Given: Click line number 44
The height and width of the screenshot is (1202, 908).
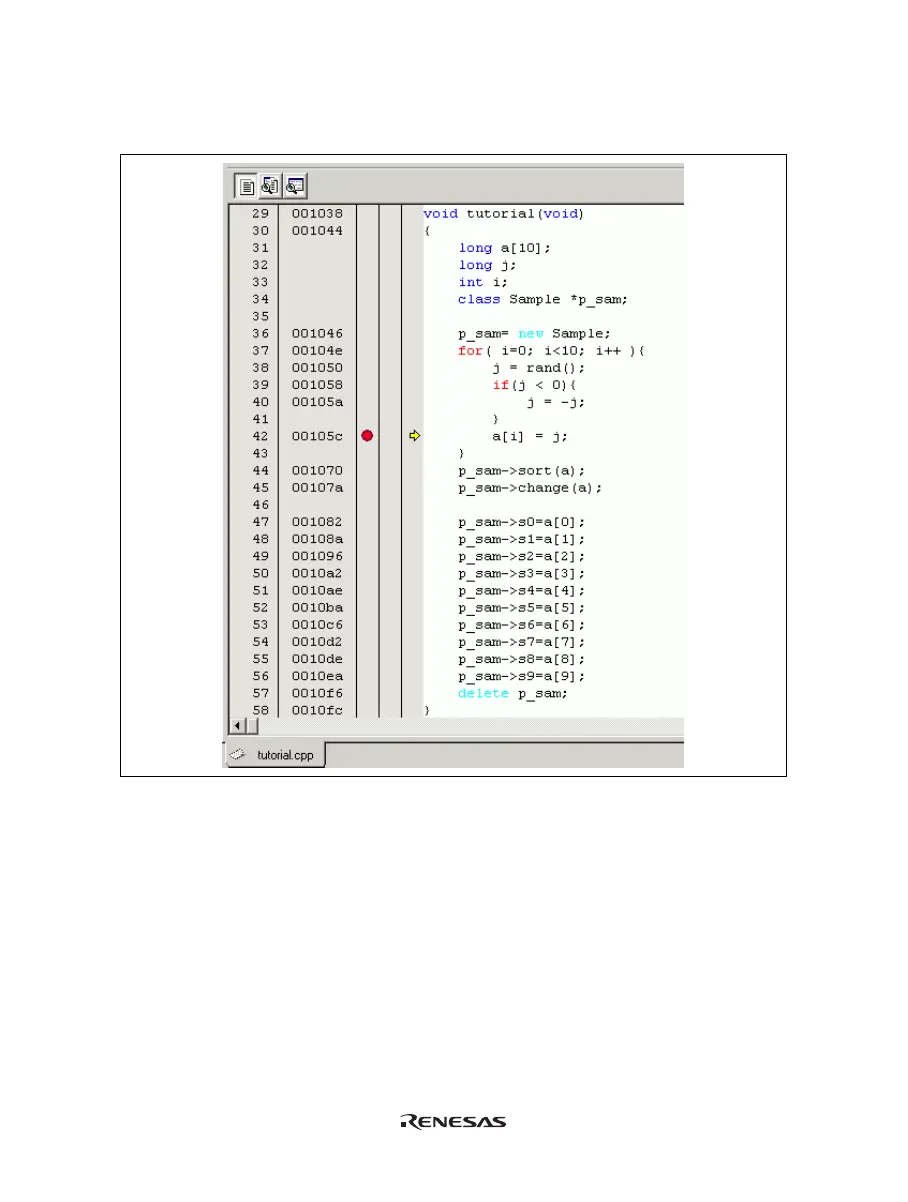Looking at the screenshot, I should [259, 471].
